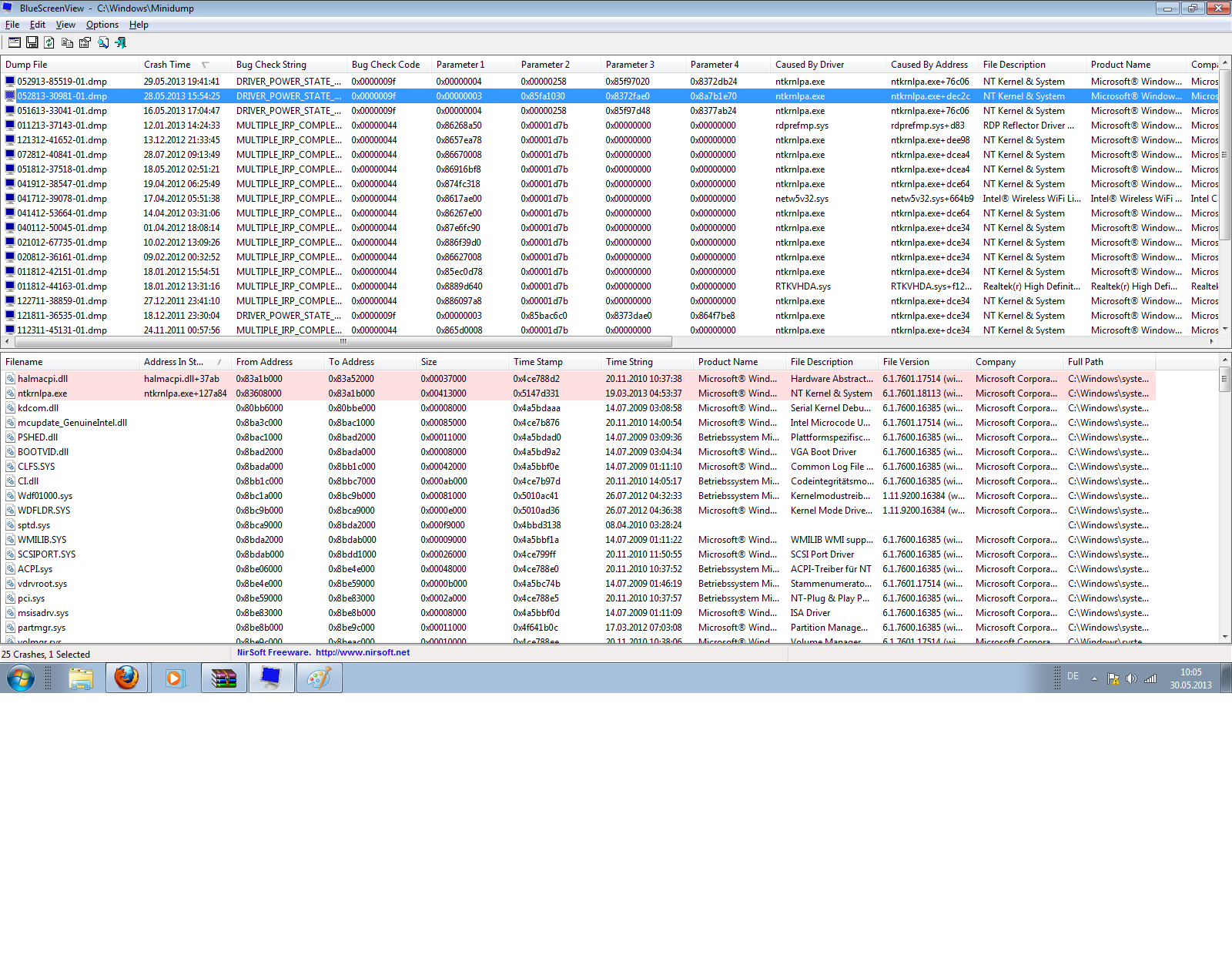
Task: Click the Exit door toolbar icon
Action: [120, 42]
